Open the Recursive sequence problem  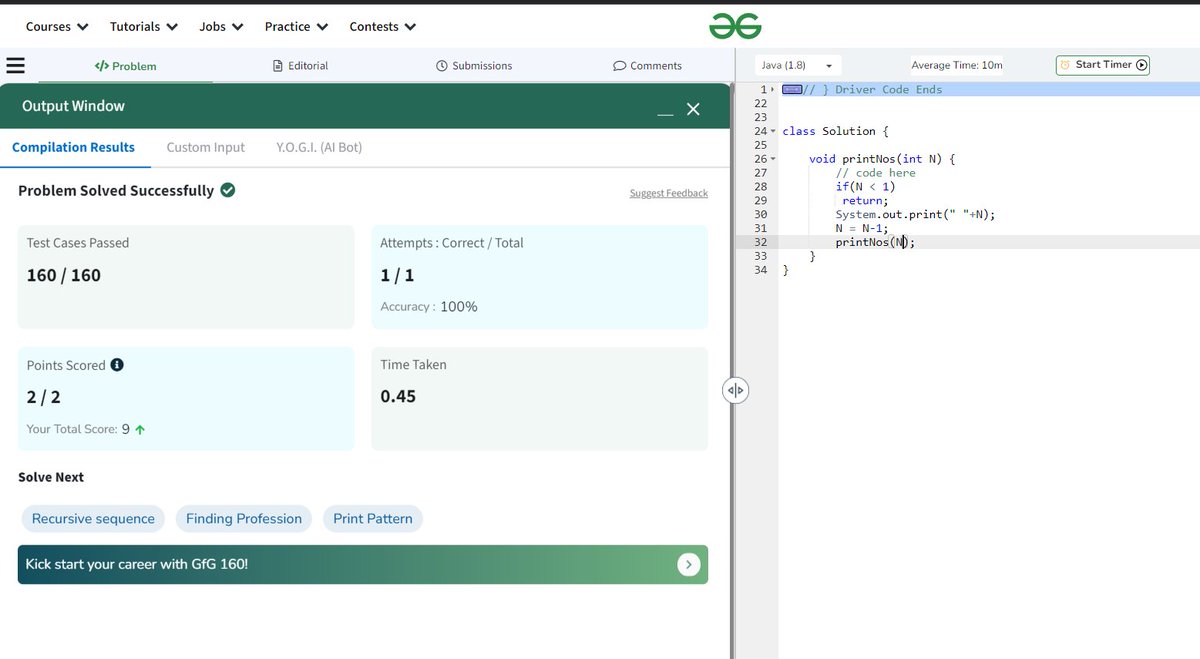point(93,519)
